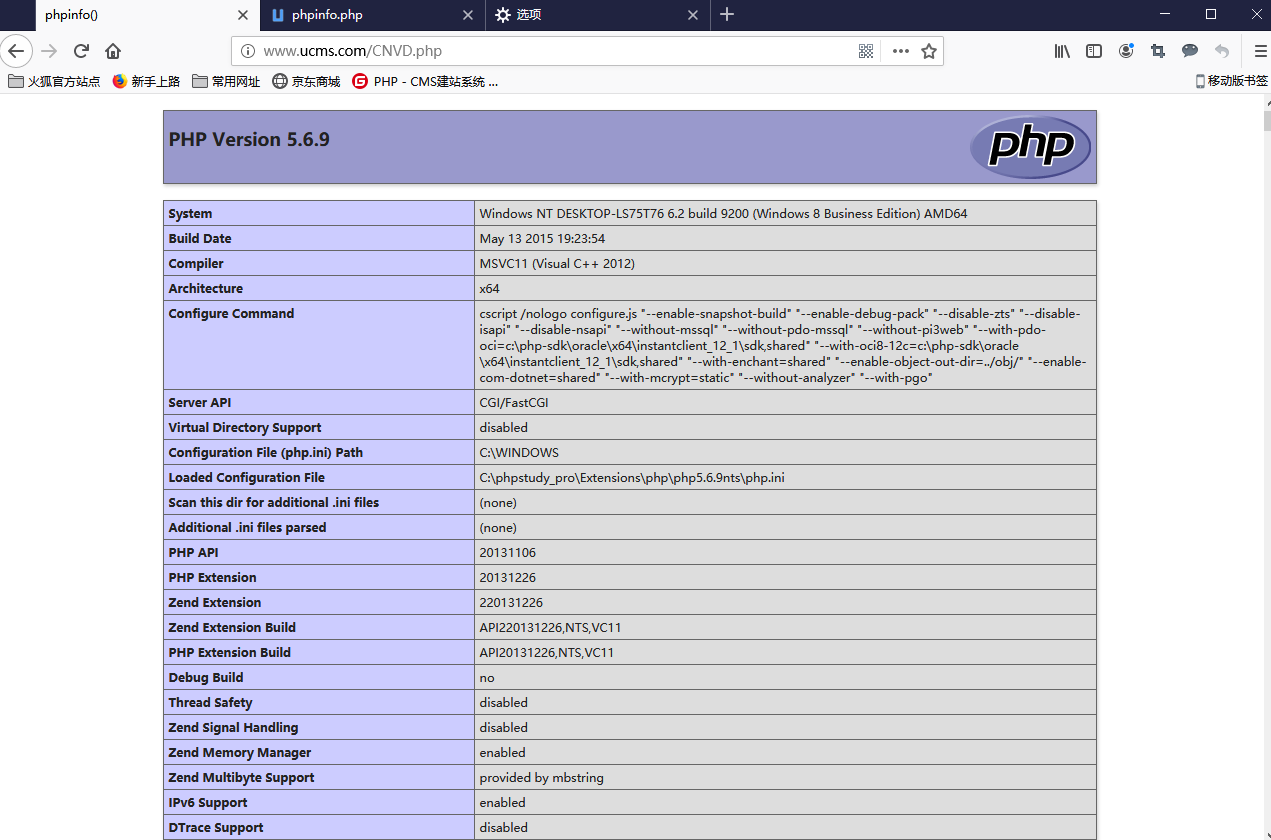Take a screenshot with the crop icon
The width and height of the screenshot is (1271, 840).
coord(1158,51)
